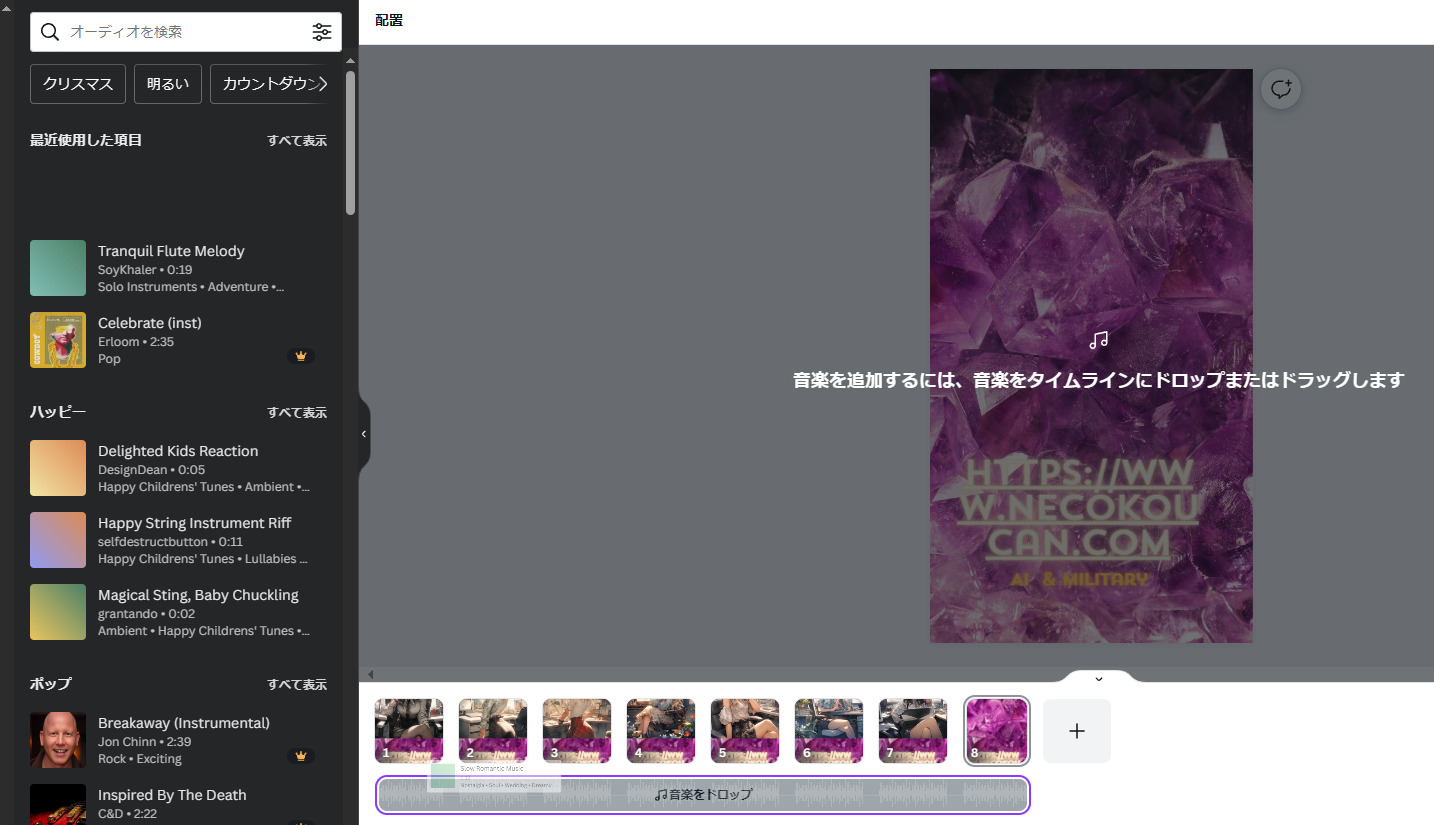This screenshot has width=1434, height=825.
Task: Collapse the timeline with the chevron
Action: (1099, 678)
